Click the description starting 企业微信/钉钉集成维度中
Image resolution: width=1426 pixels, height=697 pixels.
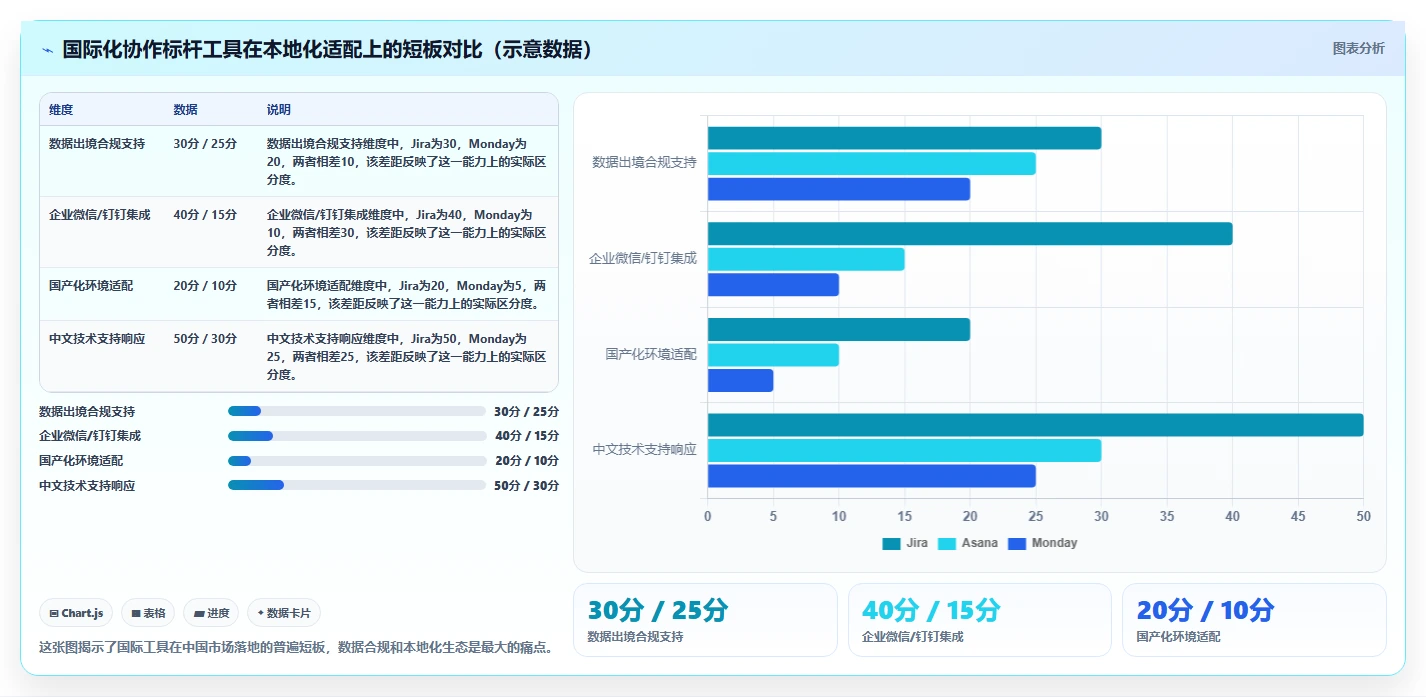[x=406, y=233]
